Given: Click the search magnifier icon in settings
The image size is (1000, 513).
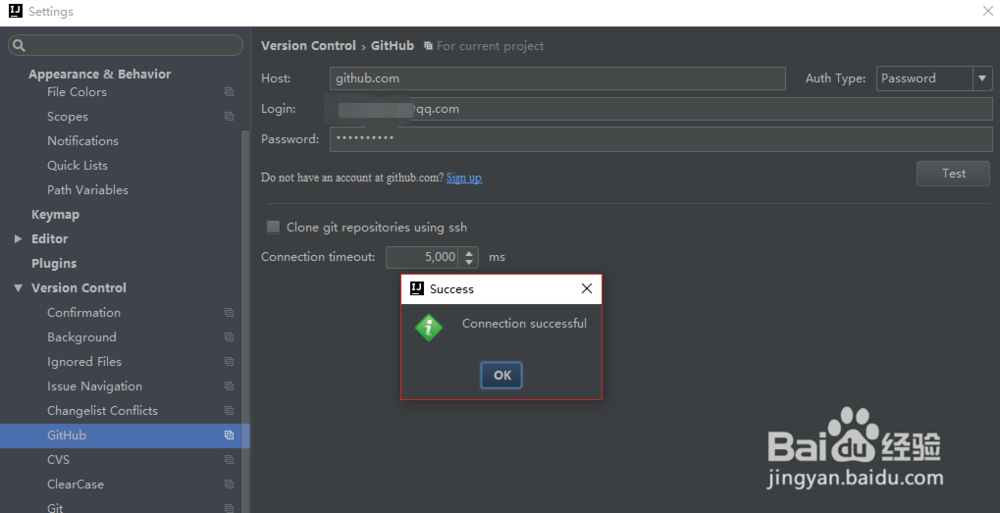Looking at the screenshot, I should coord(19,45).
